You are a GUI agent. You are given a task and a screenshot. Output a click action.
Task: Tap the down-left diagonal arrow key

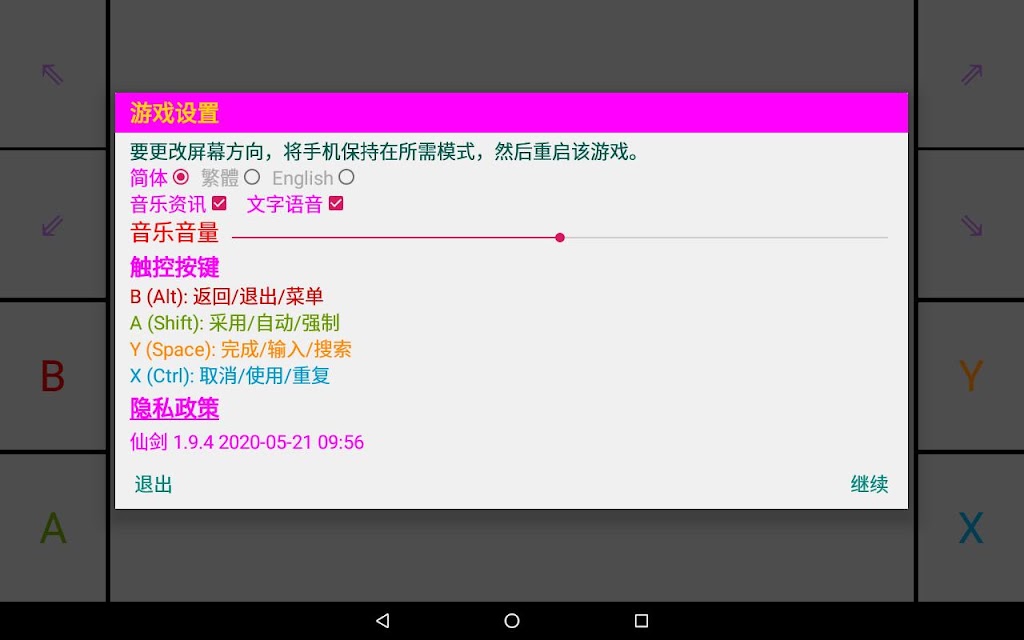click(53, 225)
